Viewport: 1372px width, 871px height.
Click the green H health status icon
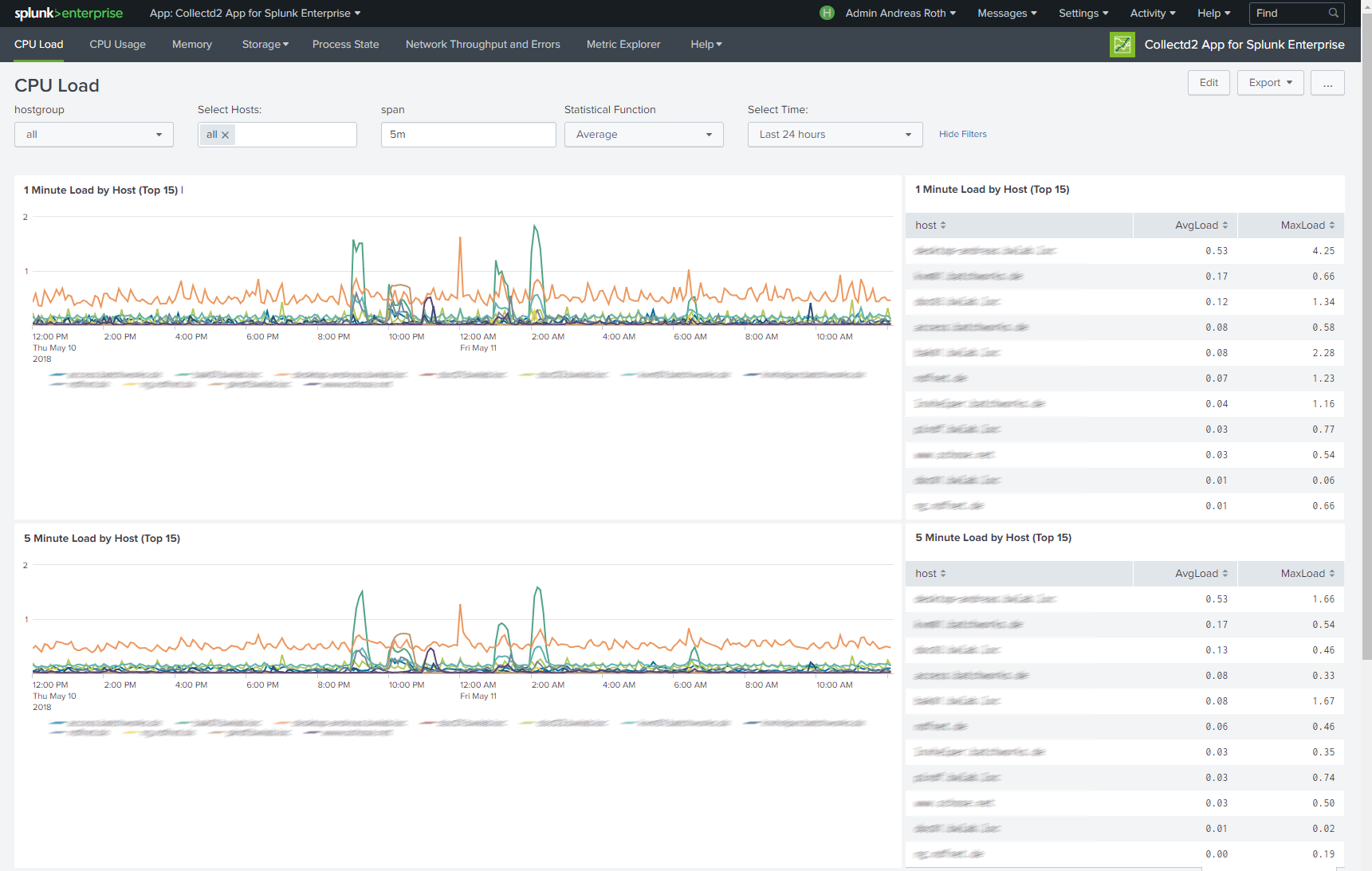827,13
